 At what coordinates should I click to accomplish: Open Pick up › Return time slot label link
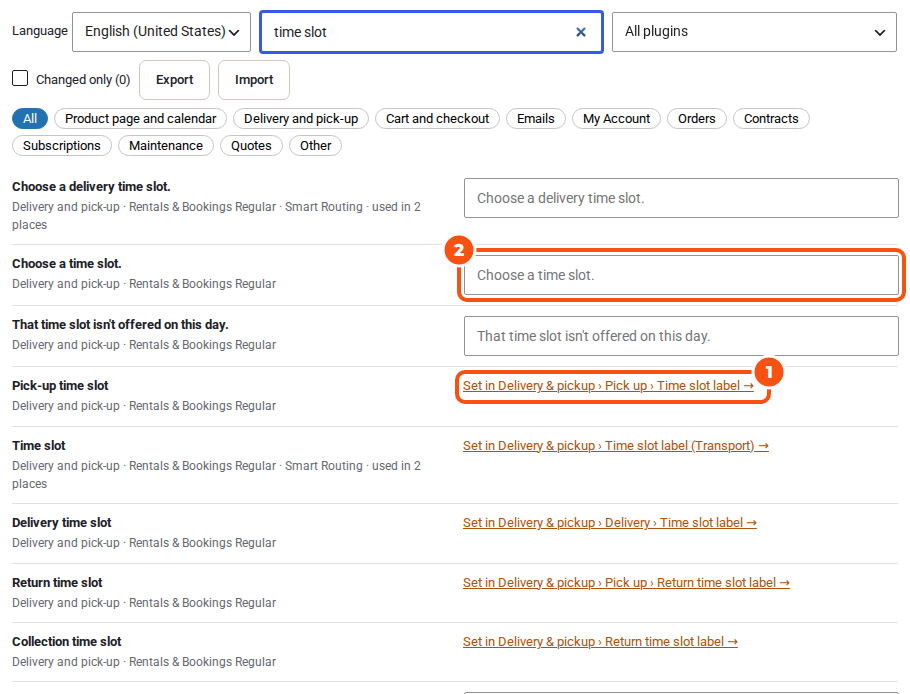point(626,582)
